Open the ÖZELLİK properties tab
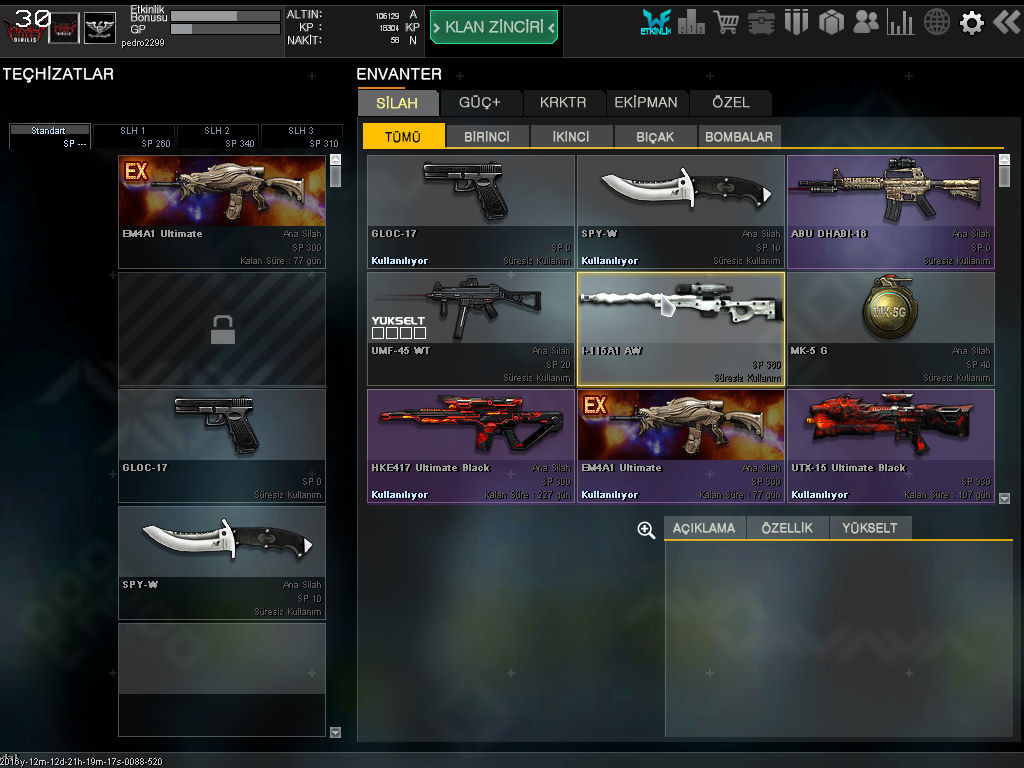Screen dimensions: 1024x768 coord(787,528)
